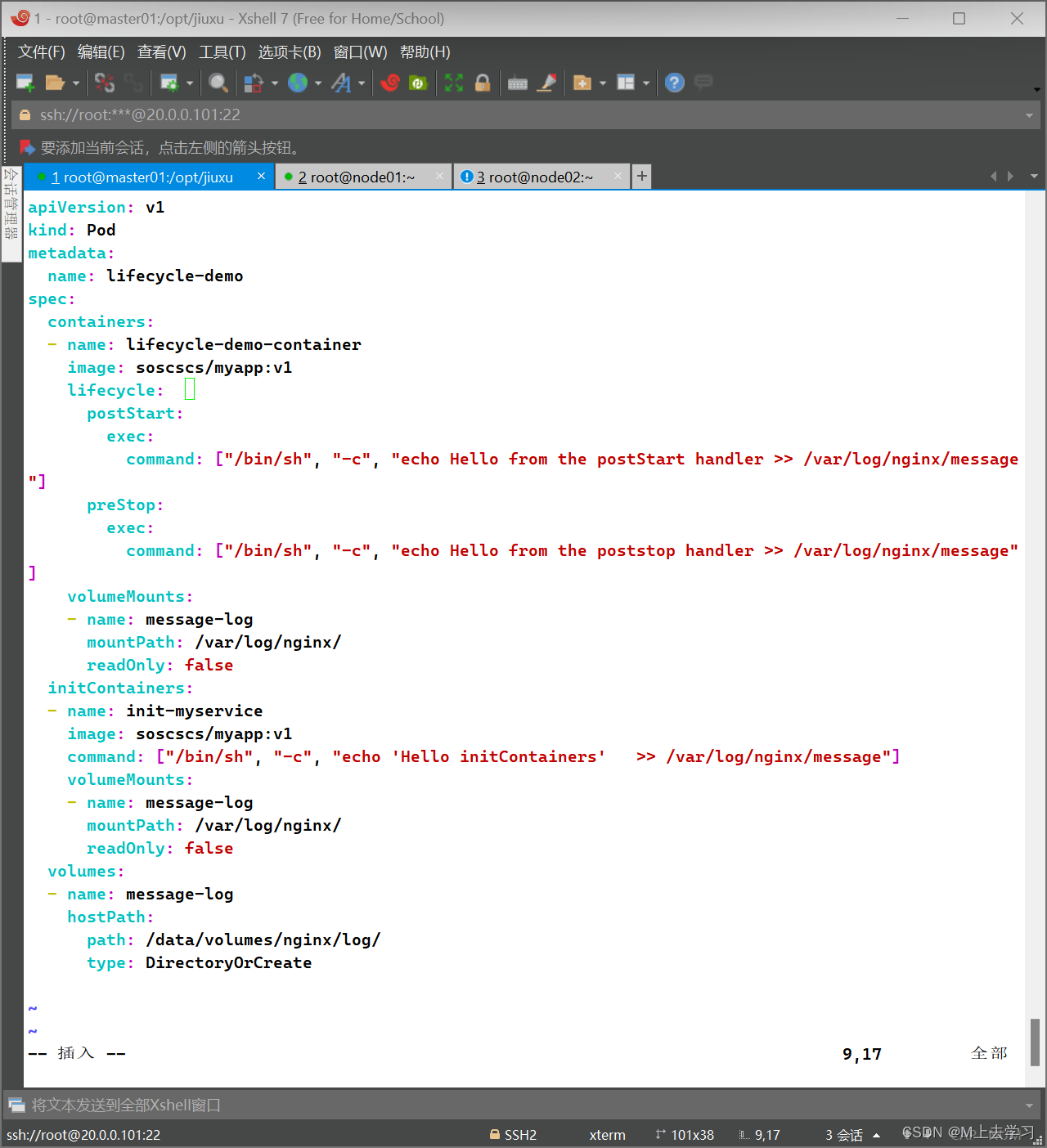Open the session manager side panel

(x=11, y=213)
